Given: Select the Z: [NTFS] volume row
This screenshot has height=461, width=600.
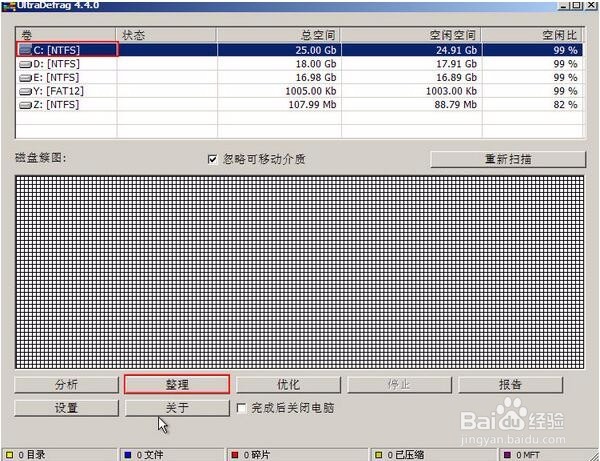Looking at the screenshot, I should click(x=299, y=105).
